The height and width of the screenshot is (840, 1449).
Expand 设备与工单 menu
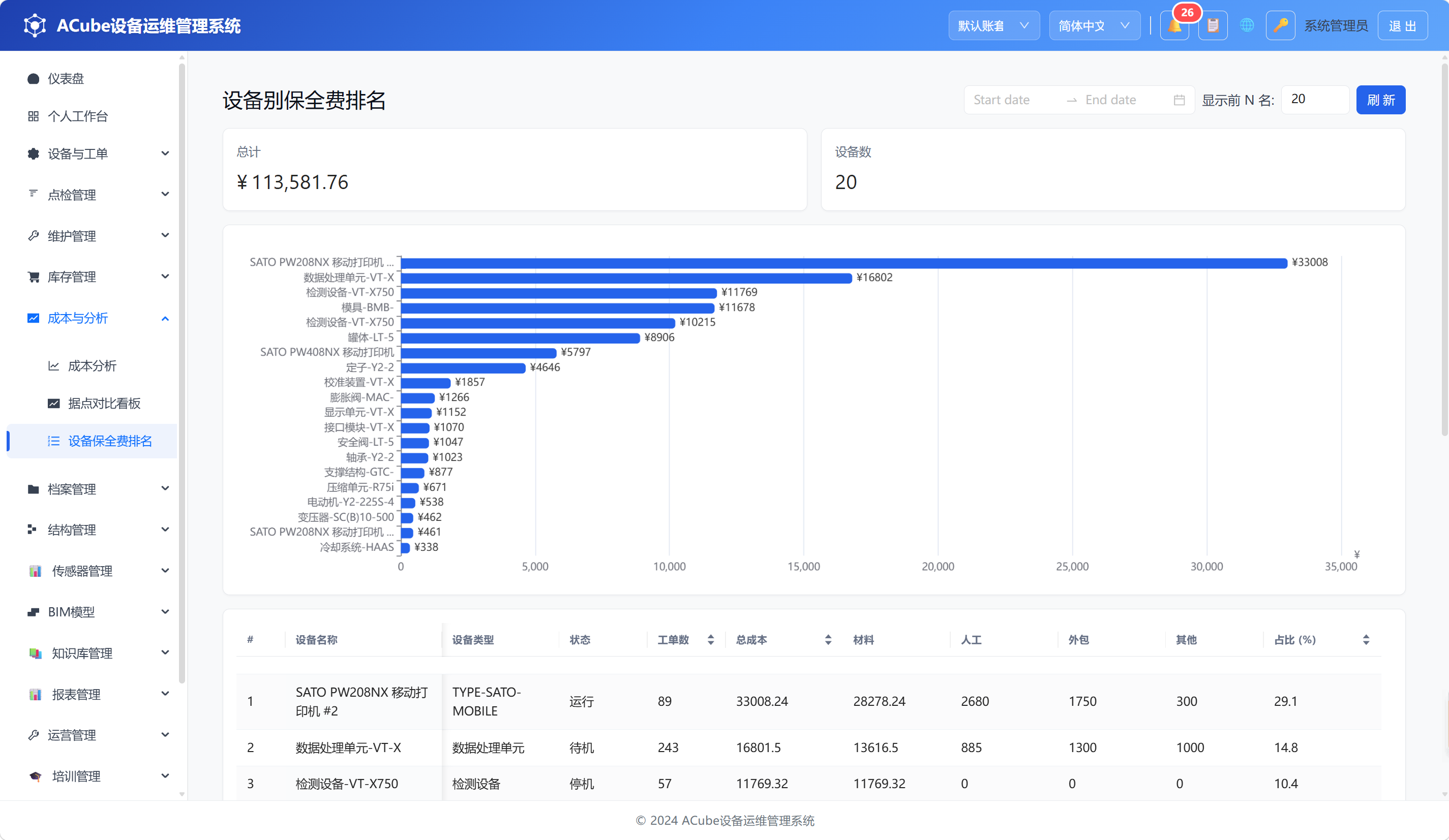coord(92,153)
